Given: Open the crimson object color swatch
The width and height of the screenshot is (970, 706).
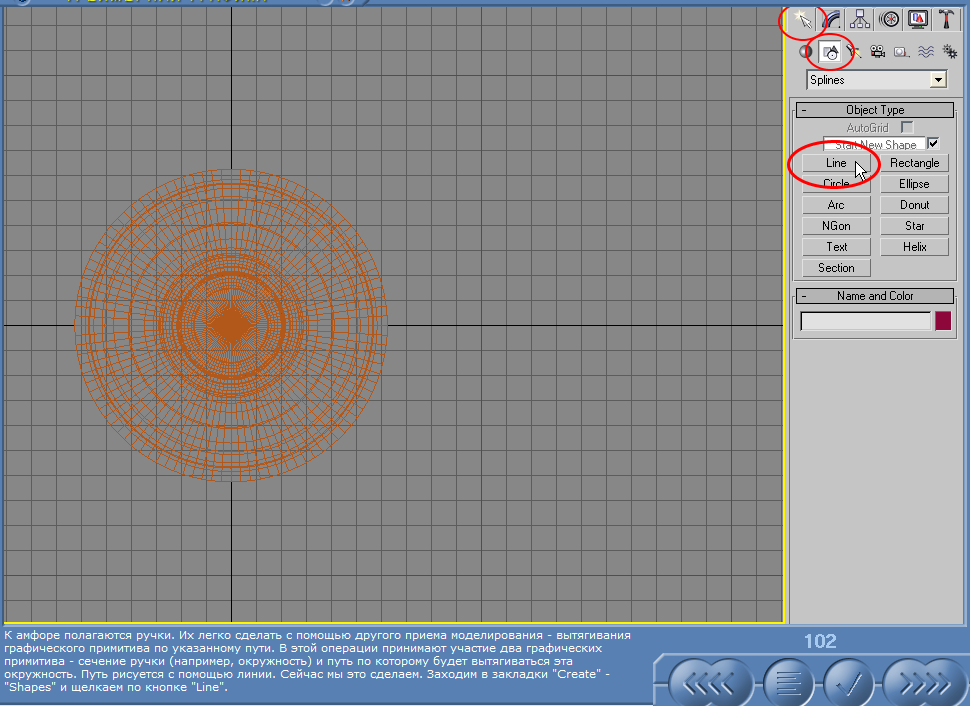Looking at the screenshot, I should point(943,321).
